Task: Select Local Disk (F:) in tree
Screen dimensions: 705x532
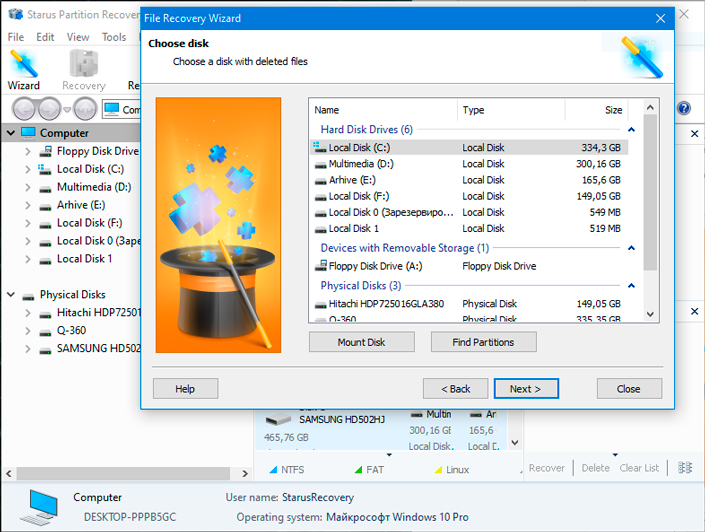Action: pyautogui.click(x=89, y=223)
